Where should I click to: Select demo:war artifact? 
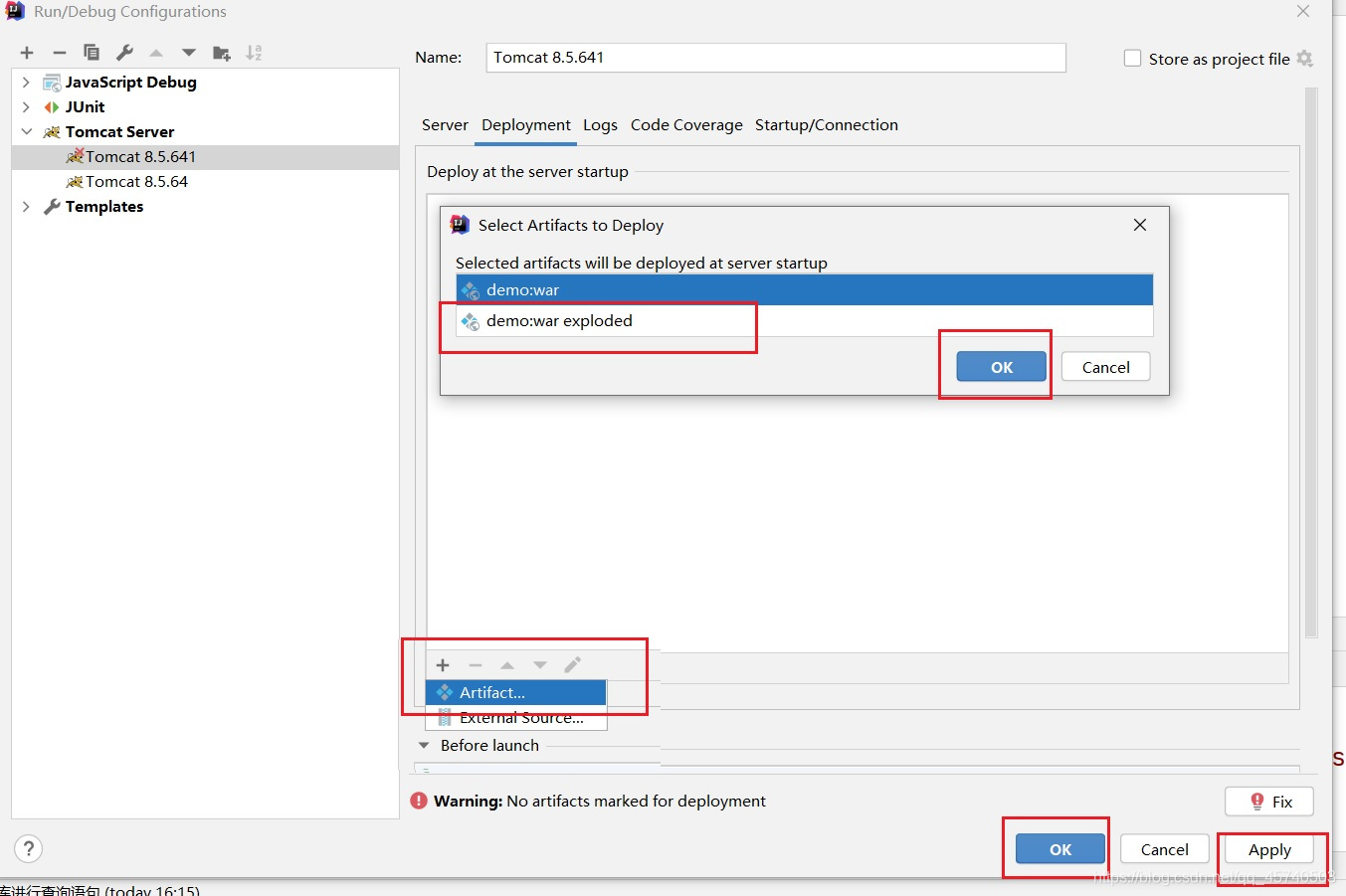click(x=804, y=290)
